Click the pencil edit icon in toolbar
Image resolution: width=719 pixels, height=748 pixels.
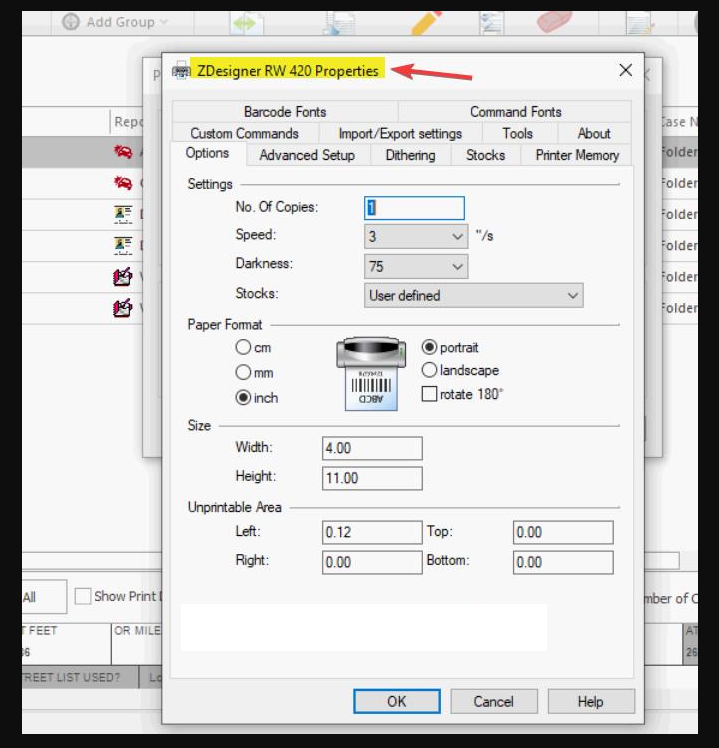[x=427, y=20]
